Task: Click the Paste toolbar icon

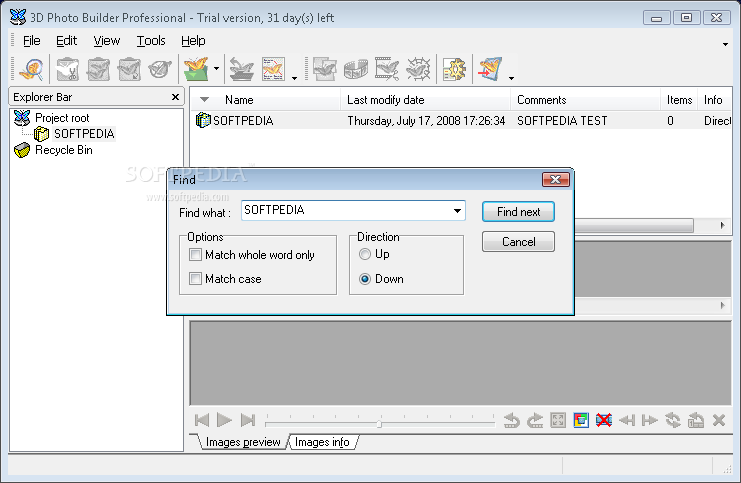Action: point(129,69)
